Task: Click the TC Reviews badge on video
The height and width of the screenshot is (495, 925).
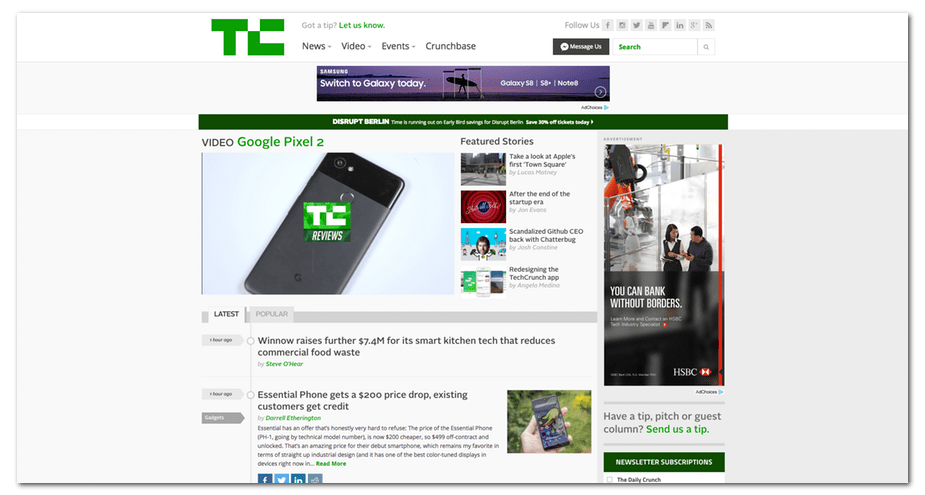Action: (327, 222)
